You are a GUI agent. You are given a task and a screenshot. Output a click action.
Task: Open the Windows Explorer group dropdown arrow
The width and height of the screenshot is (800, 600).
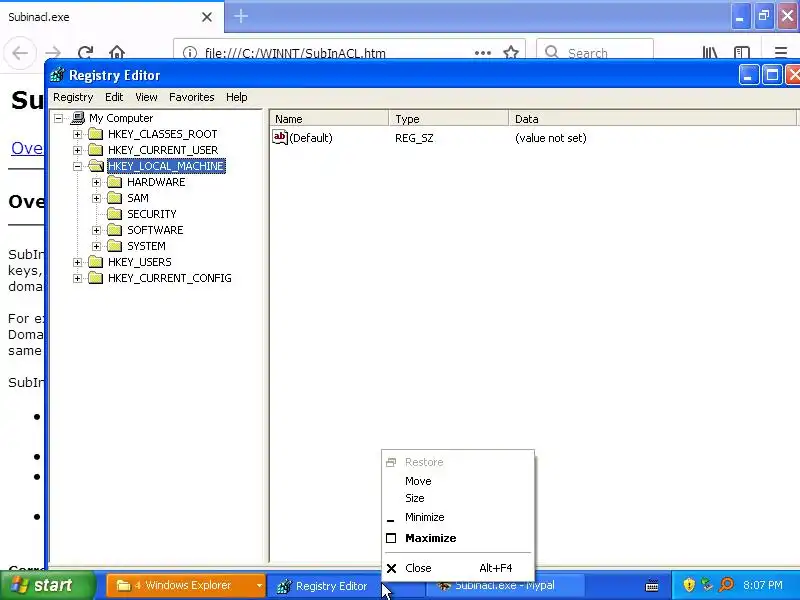259,586
